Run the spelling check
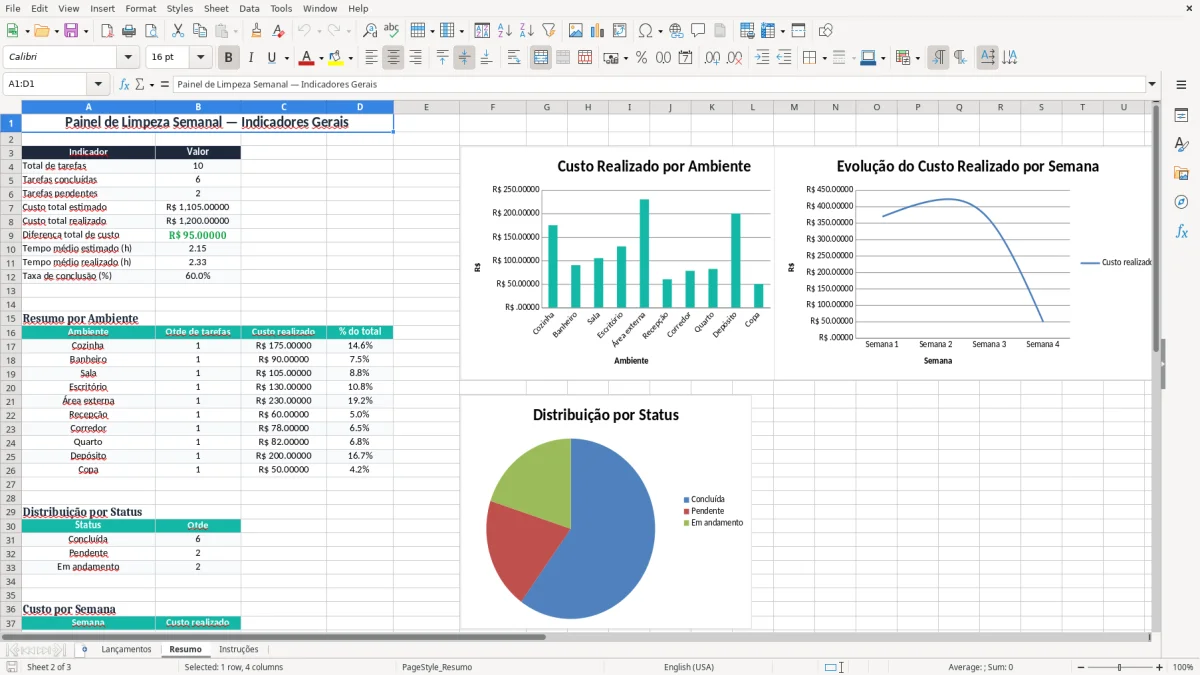 [392, 31]
